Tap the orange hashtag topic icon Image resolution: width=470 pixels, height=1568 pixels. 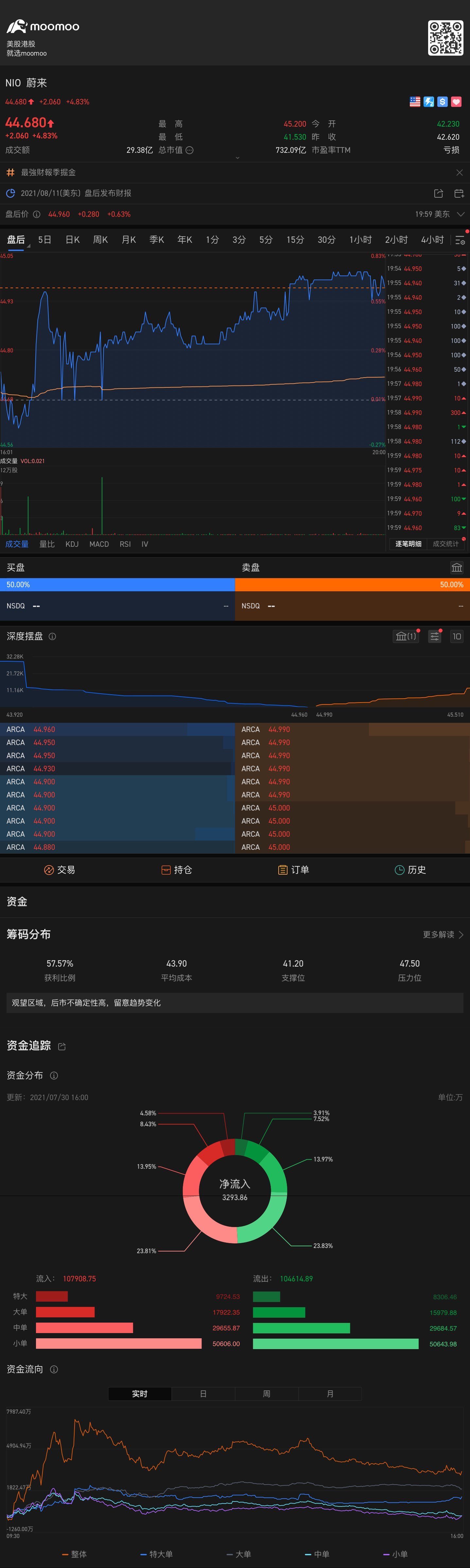pos(10,172)
